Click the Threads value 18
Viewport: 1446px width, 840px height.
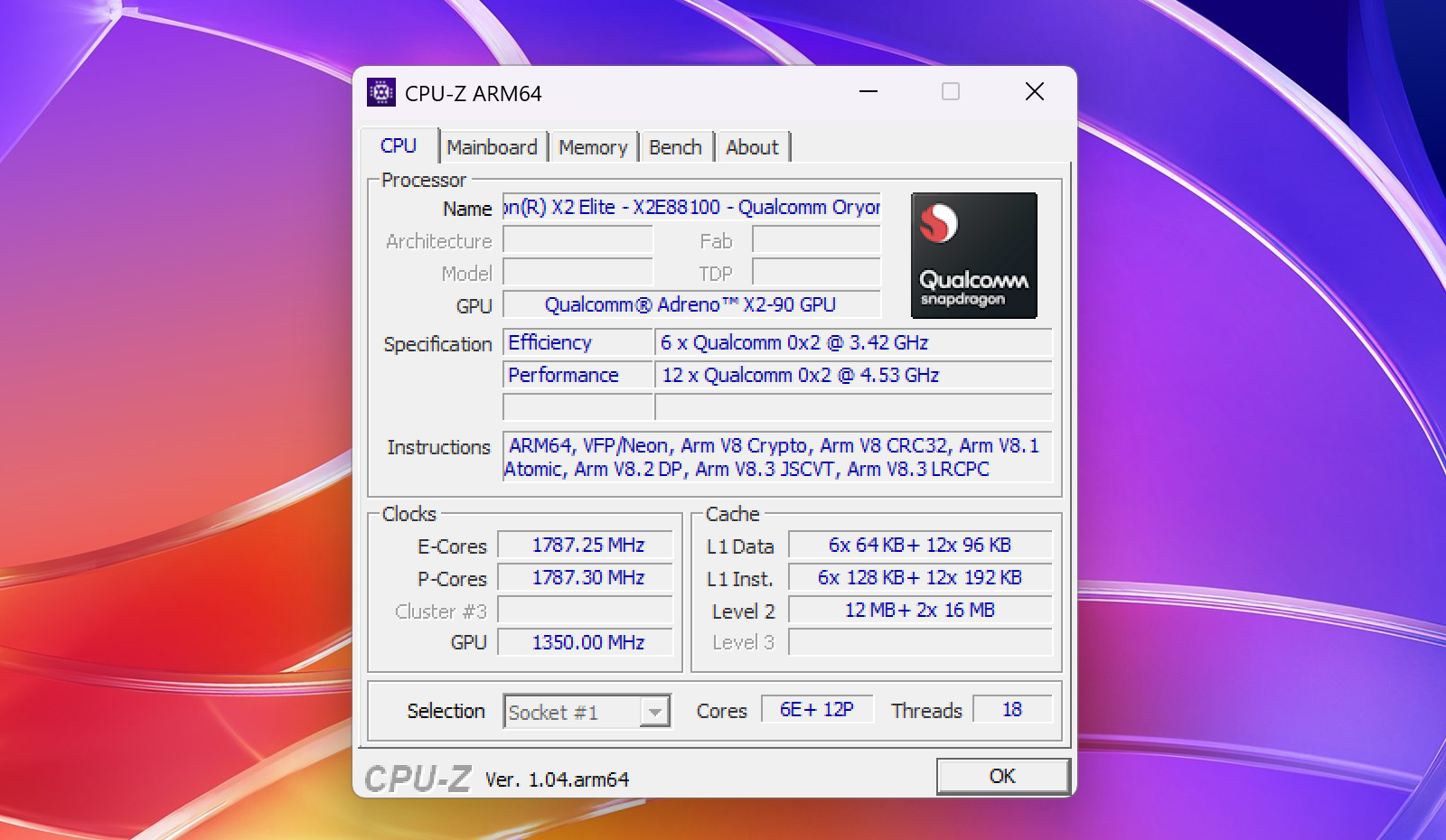point(1012,709)
